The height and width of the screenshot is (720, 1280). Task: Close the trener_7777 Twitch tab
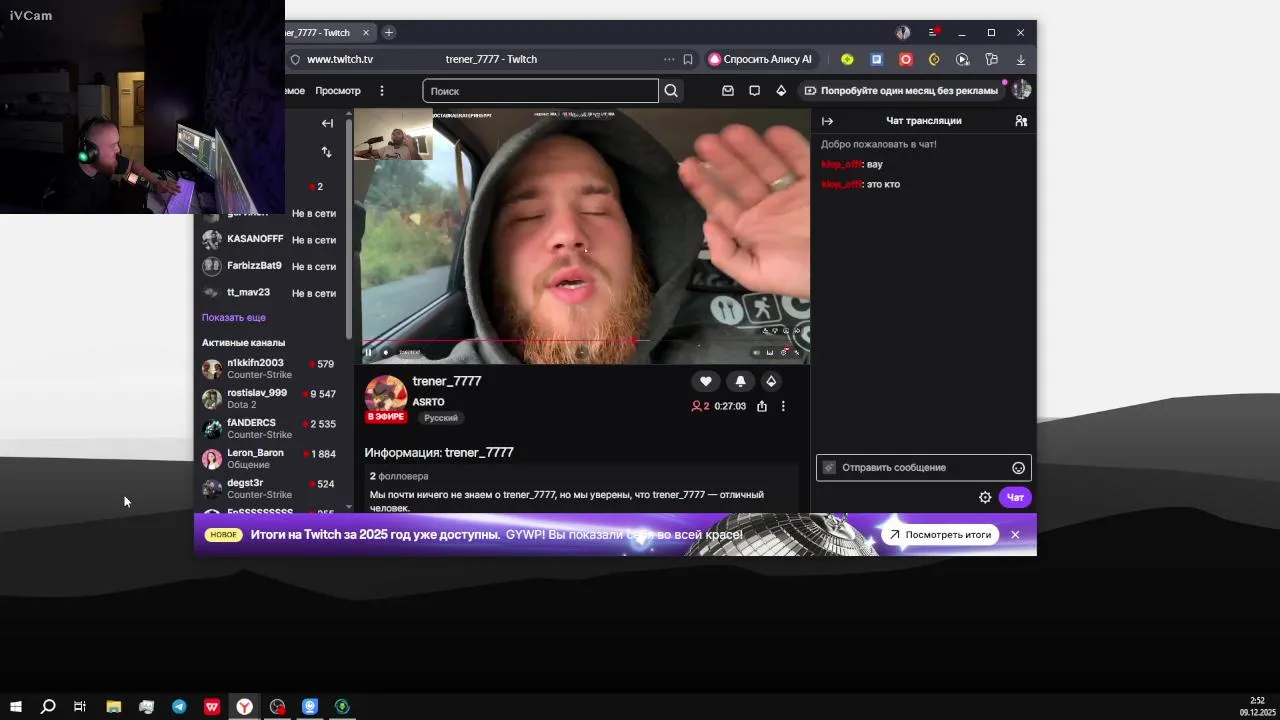(366, 32)
